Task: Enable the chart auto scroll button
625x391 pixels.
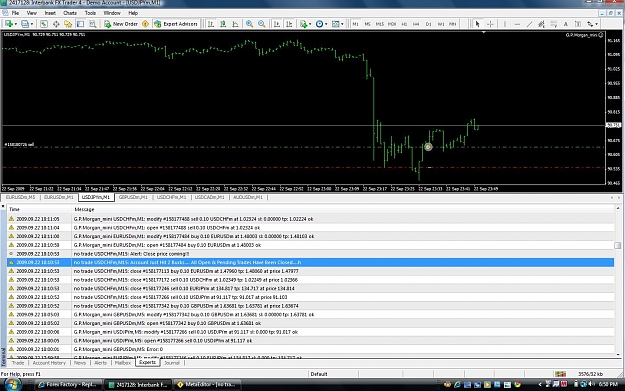Action: point(277,24)
